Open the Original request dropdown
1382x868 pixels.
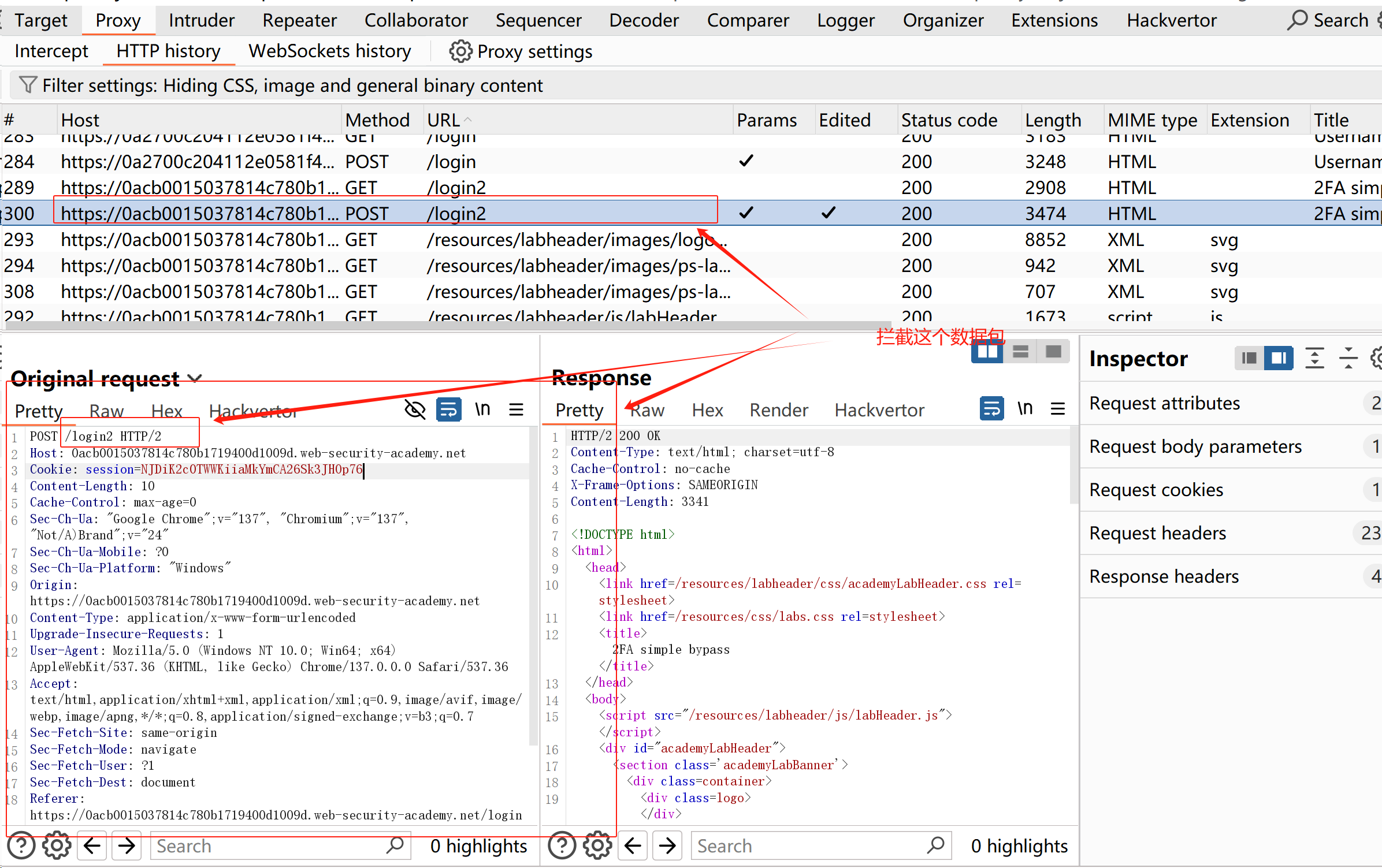(x=195, y=379)
